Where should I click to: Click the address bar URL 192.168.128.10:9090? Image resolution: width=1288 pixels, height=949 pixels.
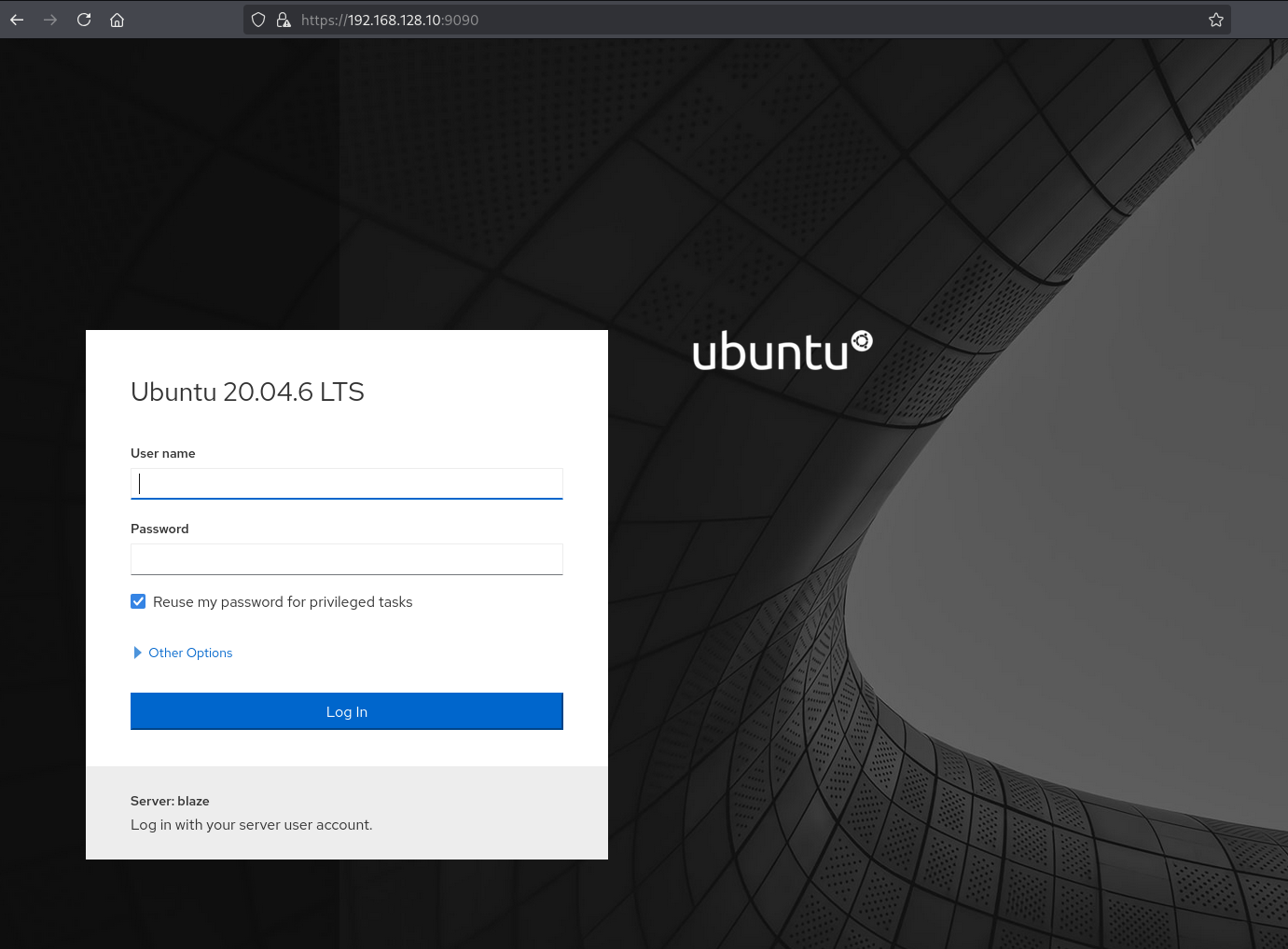click(390, 20)
